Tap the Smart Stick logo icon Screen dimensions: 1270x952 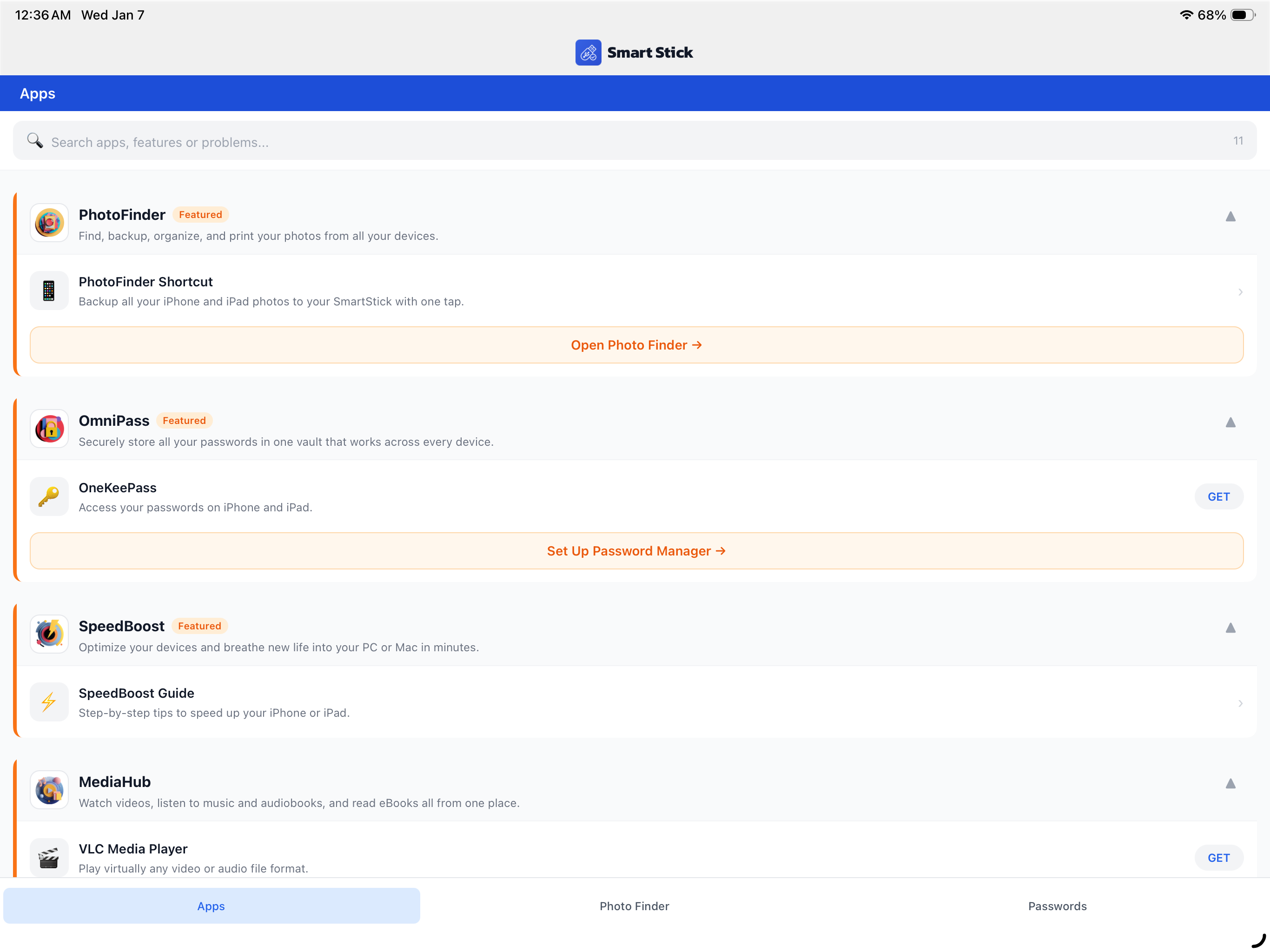[x=588, y=52]
